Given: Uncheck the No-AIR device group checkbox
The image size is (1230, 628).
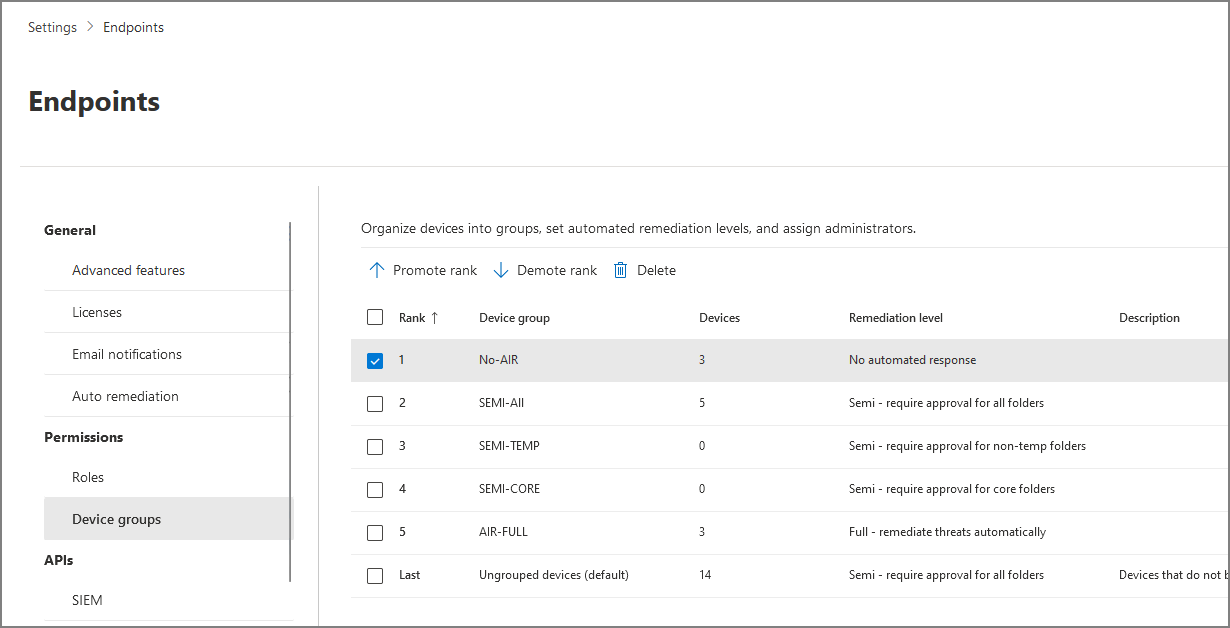Looking at the screenshot, I should point(375,361).
